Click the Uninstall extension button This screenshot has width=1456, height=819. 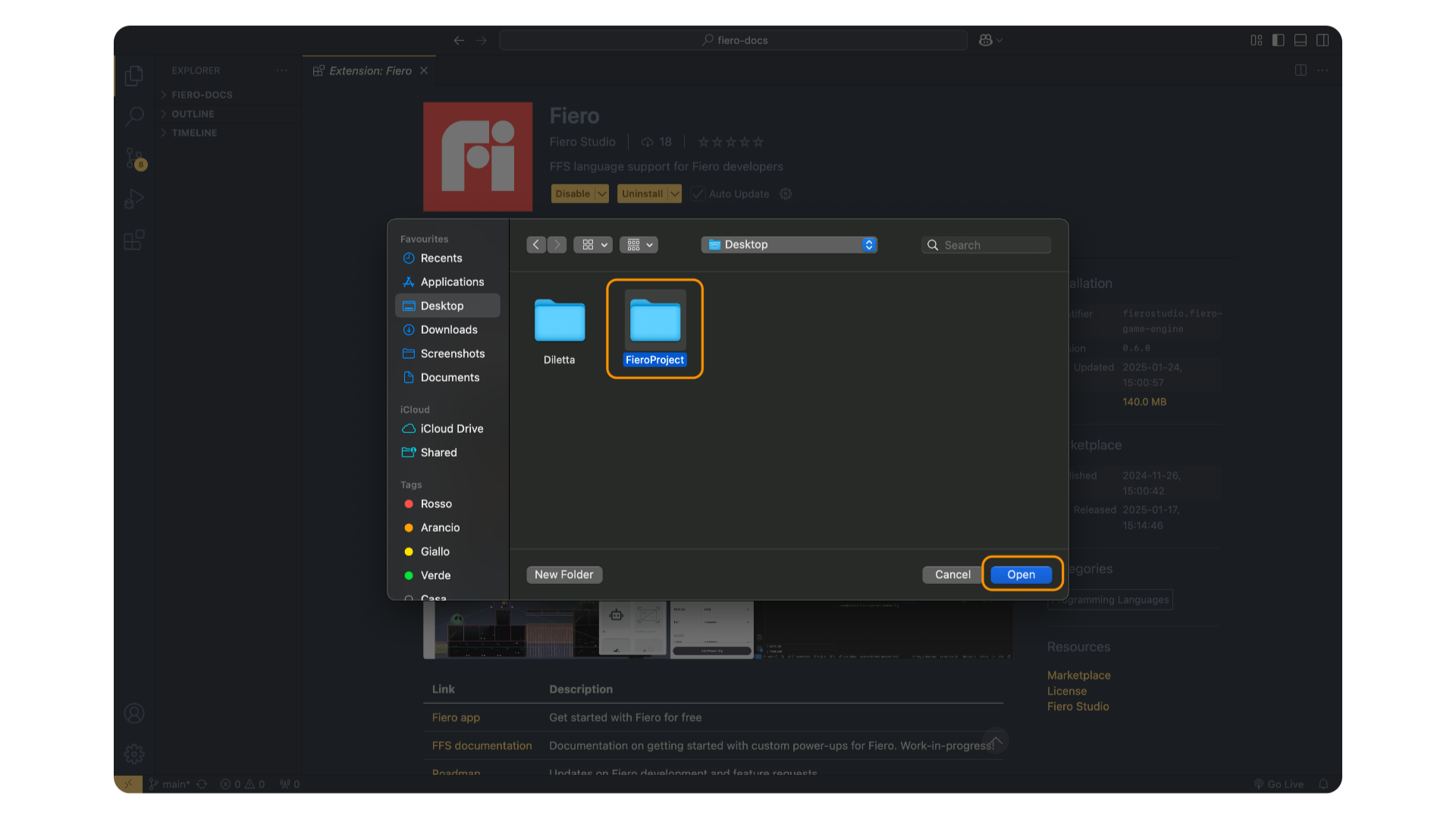click(x=642, y=194)
